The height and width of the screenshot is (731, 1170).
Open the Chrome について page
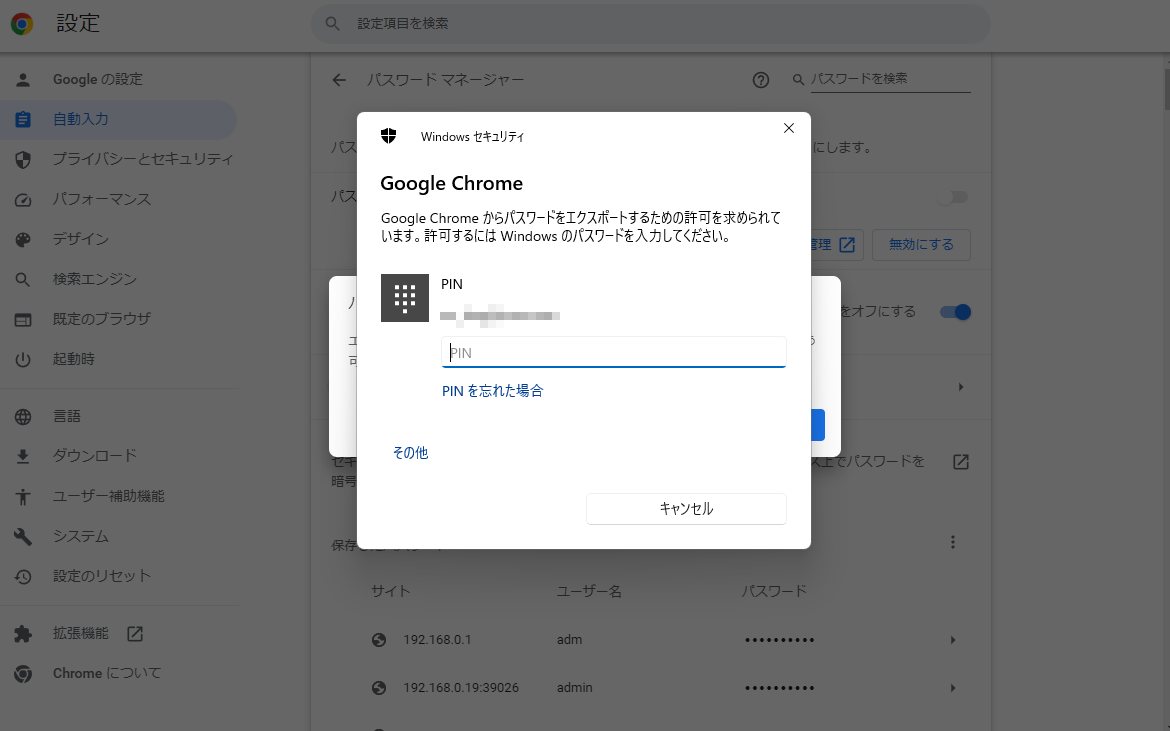pyautogui.click(x=119, y=674)
